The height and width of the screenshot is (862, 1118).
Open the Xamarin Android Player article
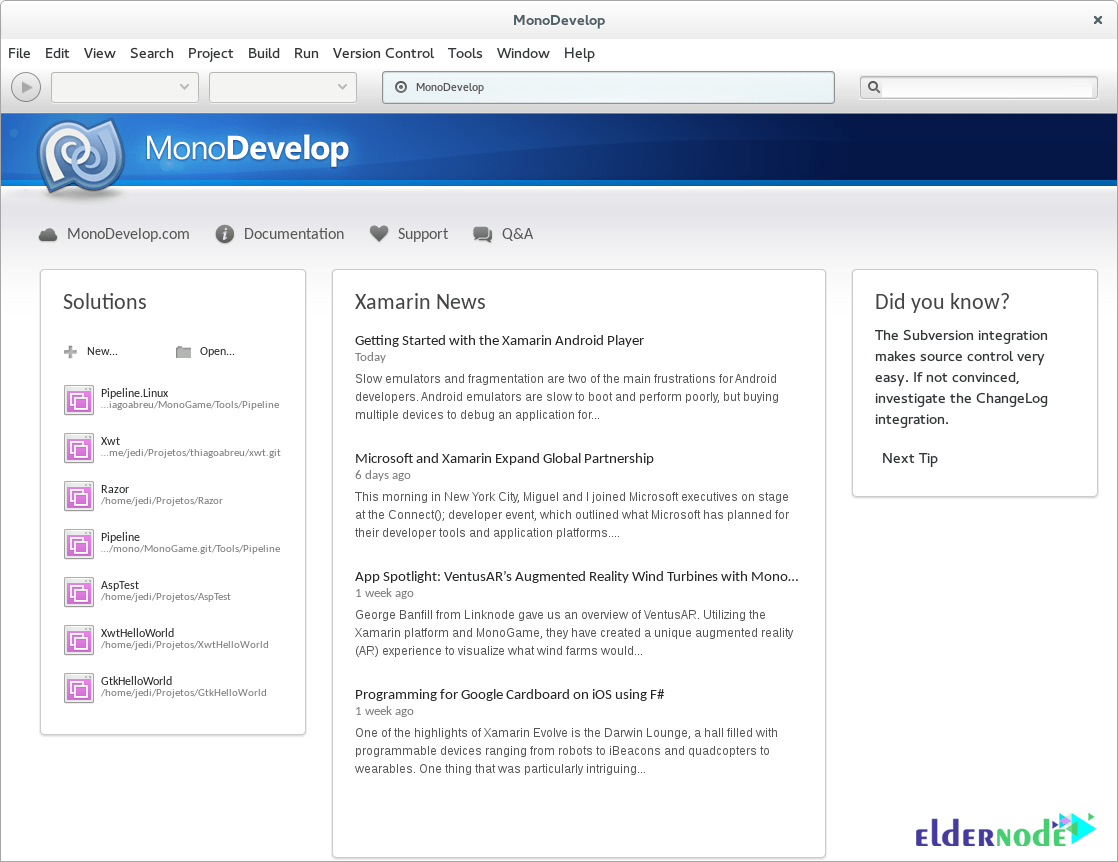coord(499,340)
